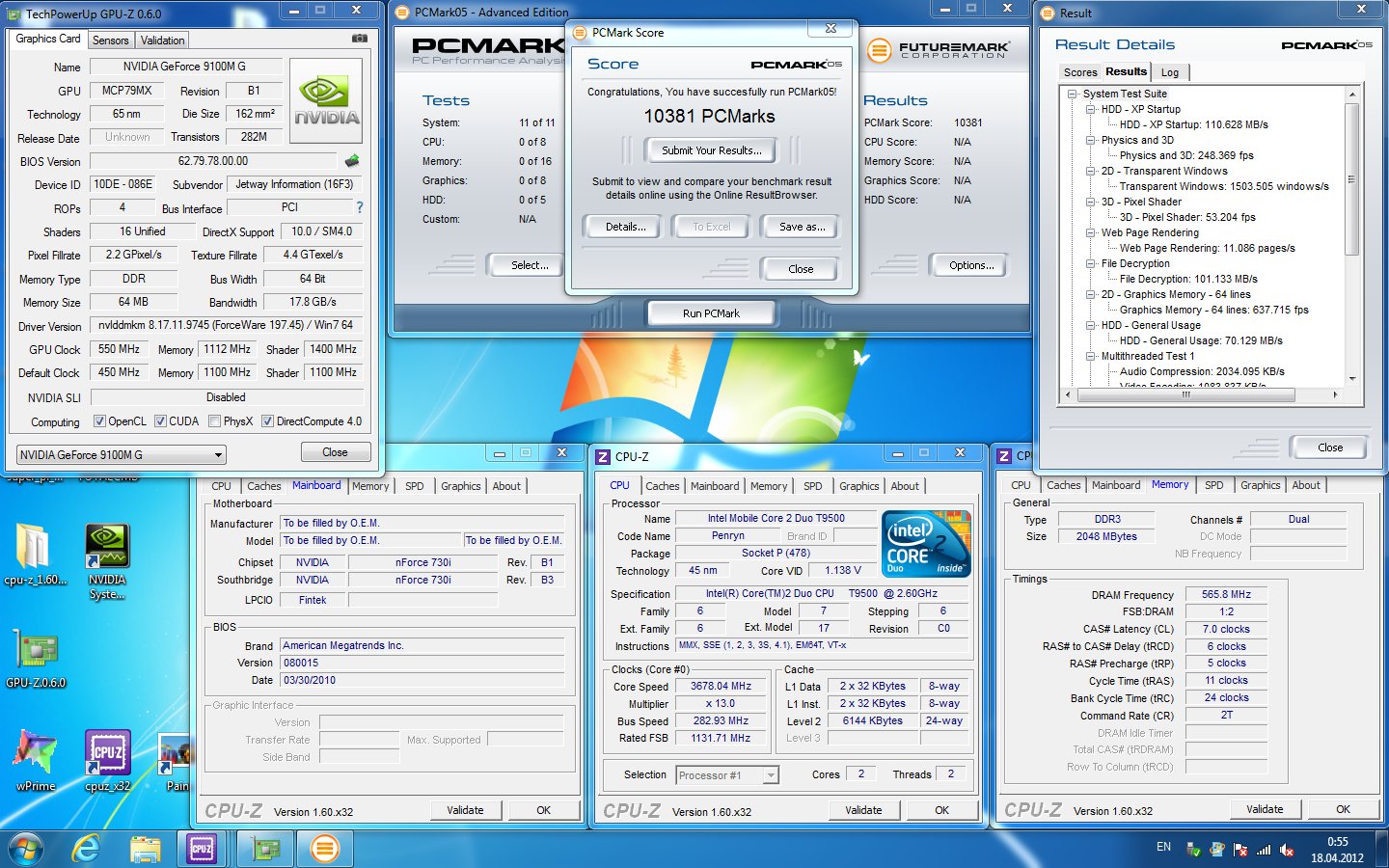This screenshot has width=1389, height=868.
Task: Open the Scores tab in Result window
Action: pyautogui.click(x=1079, y=72)
